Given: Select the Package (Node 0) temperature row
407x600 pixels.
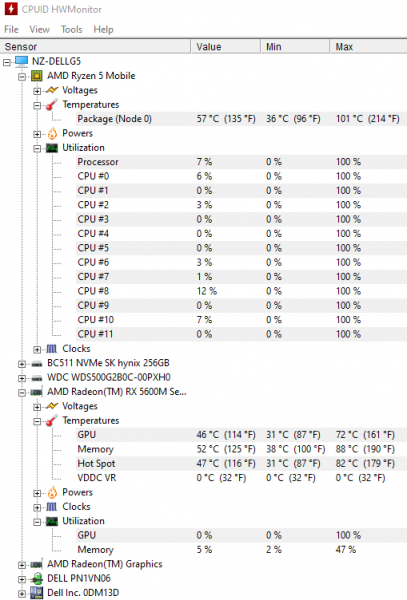Looking at the screenshot, I should 241,119.
